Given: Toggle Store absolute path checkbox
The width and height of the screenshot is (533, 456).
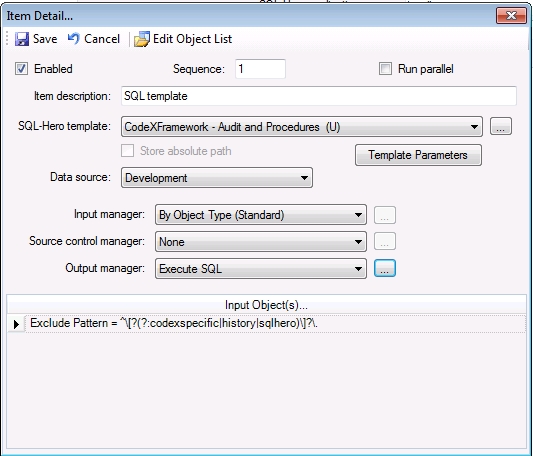Looking at the screenshot, I should (127, 151).
